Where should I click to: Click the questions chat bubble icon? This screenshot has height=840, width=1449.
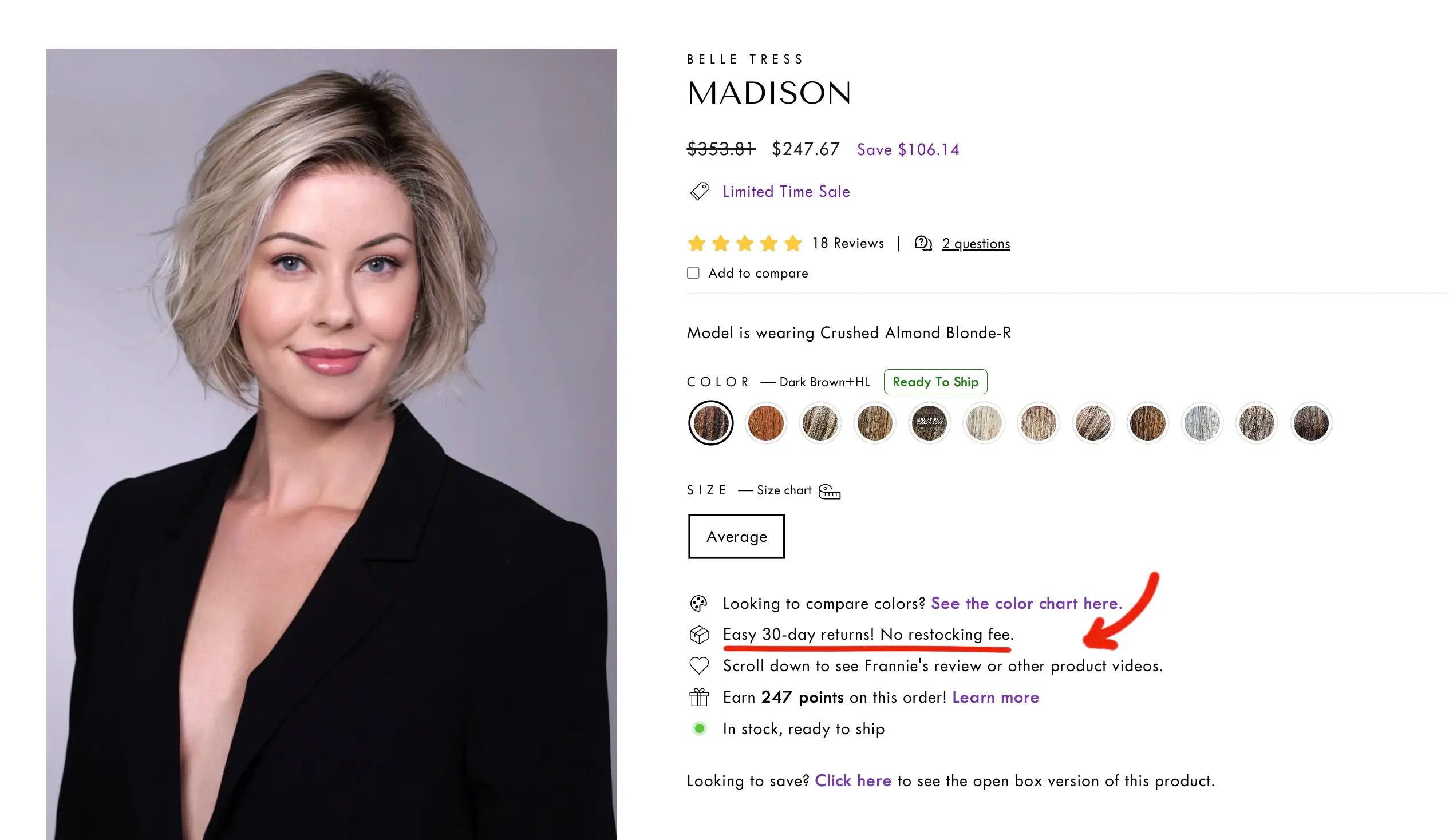pos(923,244)
